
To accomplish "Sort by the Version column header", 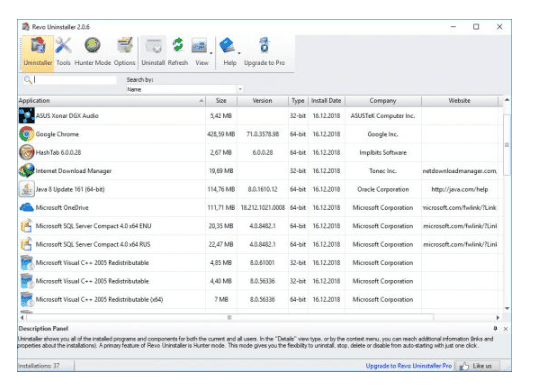I will (262, 101).
